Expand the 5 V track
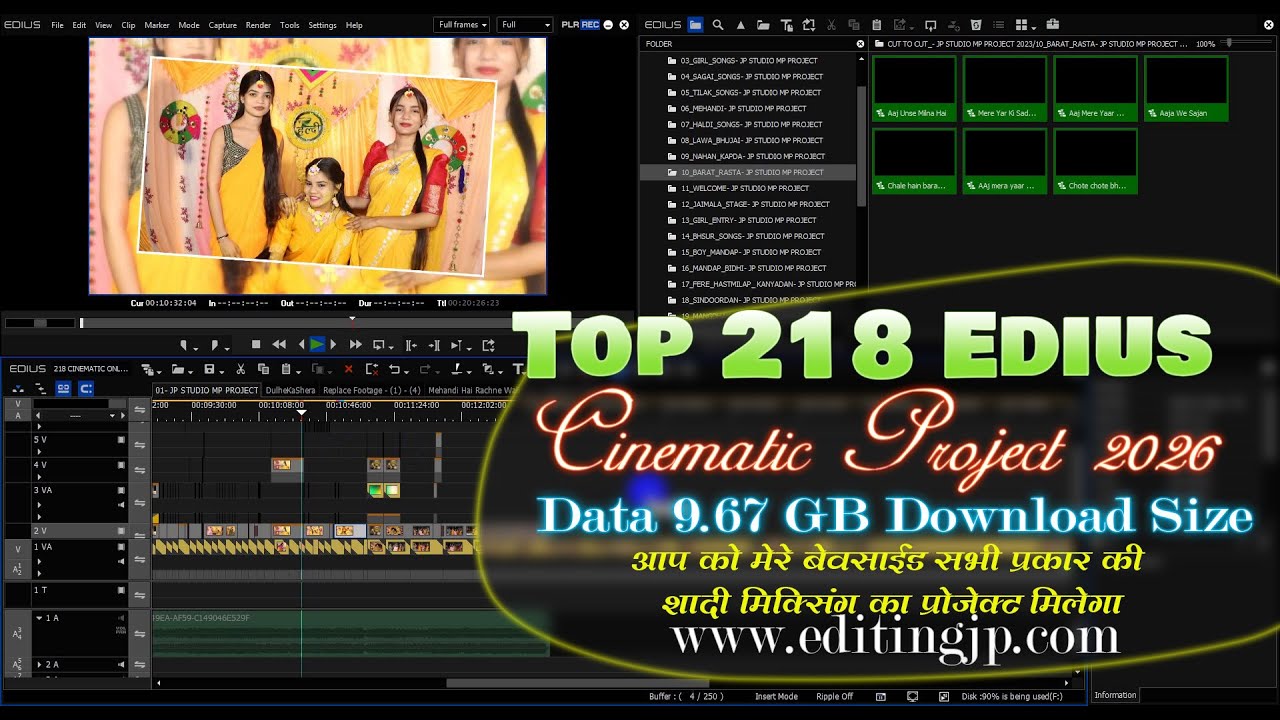Image resolution: width=1280 pixels, height=720 pixels. click(x=39, y=451)
